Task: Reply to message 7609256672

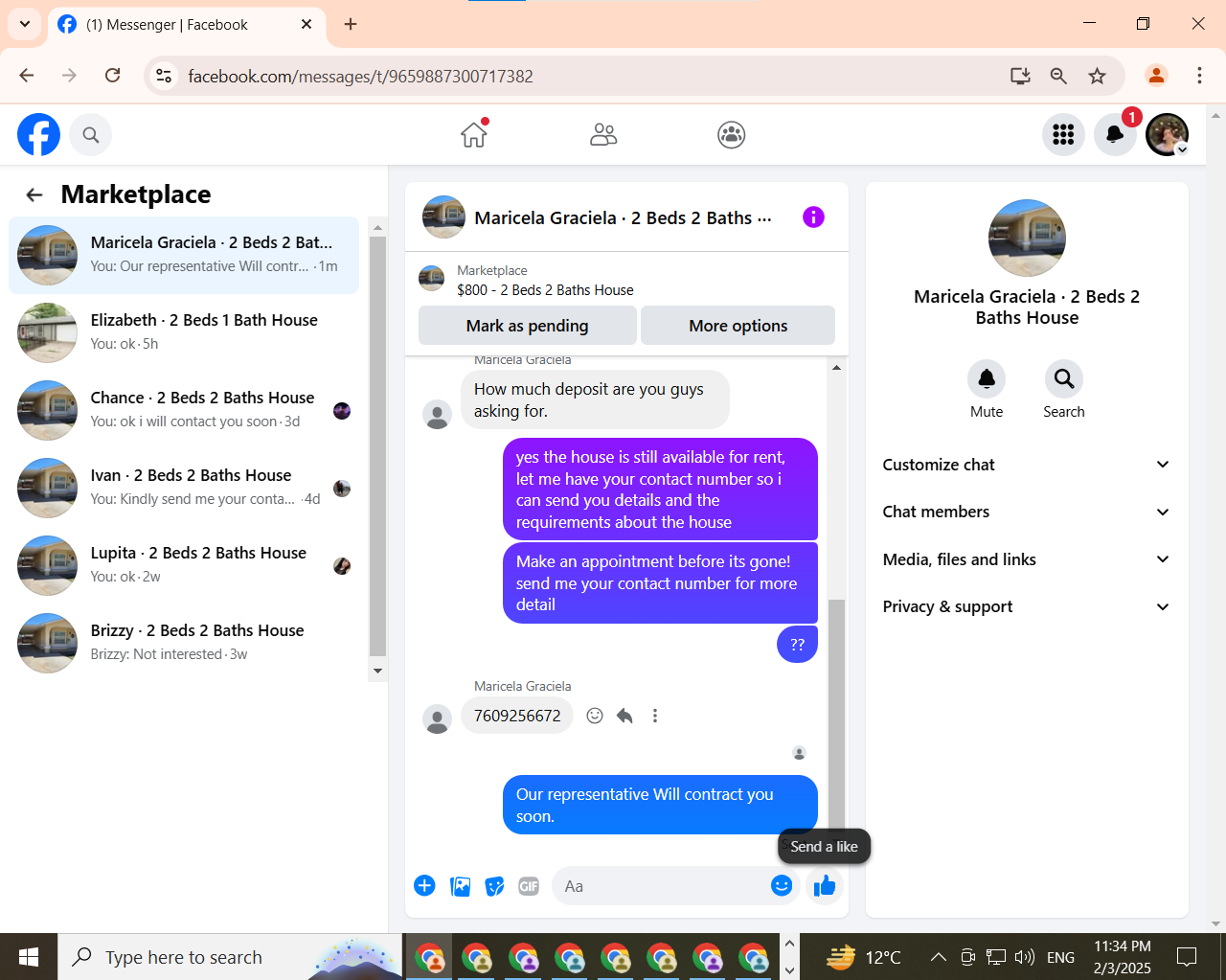Action: click(x=624, y=716)
